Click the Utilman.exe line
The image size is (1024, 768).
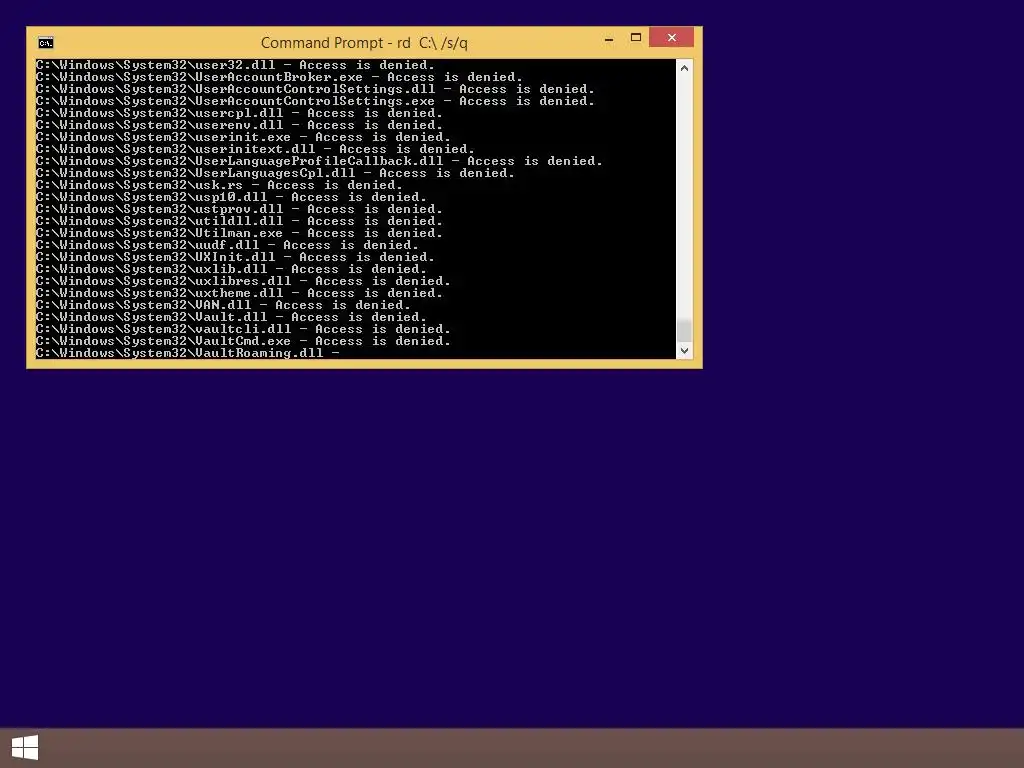[239, 233]
